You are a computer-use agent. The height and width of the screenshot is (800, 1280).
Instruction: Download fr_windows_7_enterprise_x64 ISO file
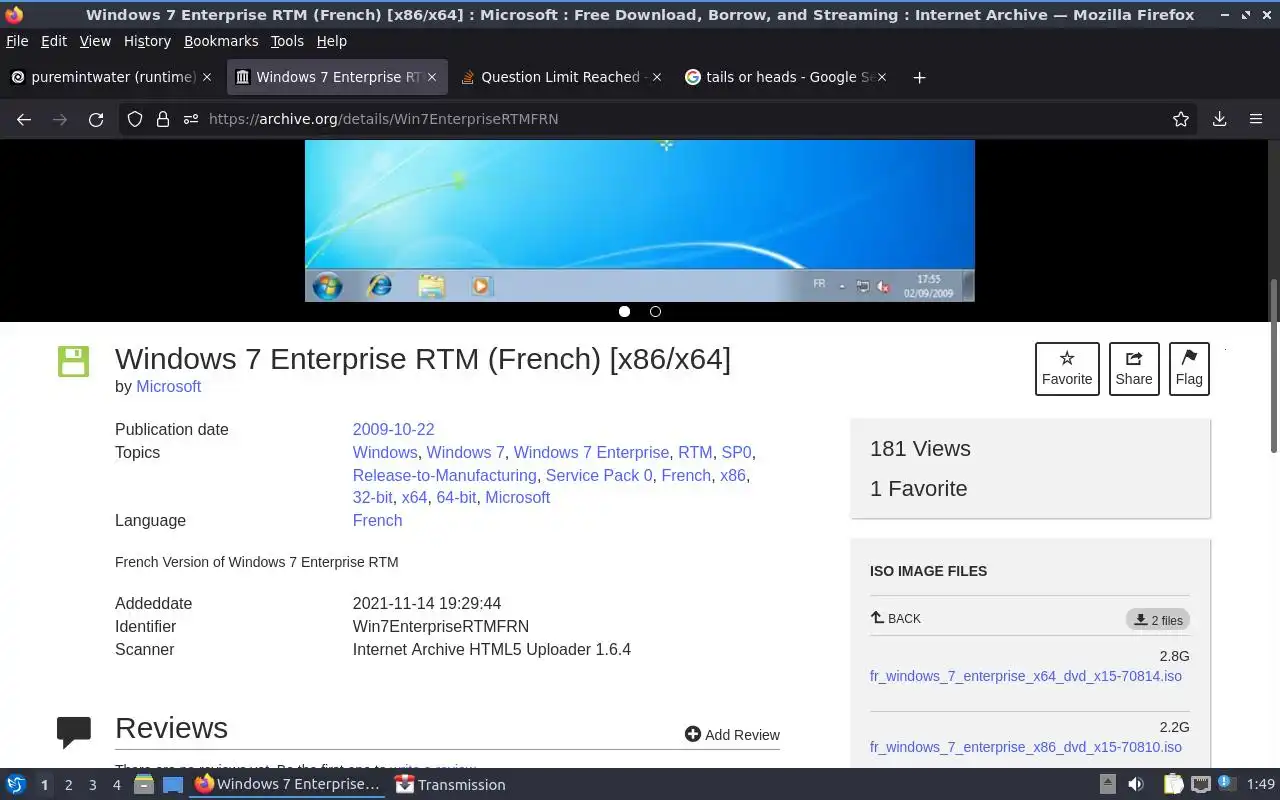tap(1026, 676)
